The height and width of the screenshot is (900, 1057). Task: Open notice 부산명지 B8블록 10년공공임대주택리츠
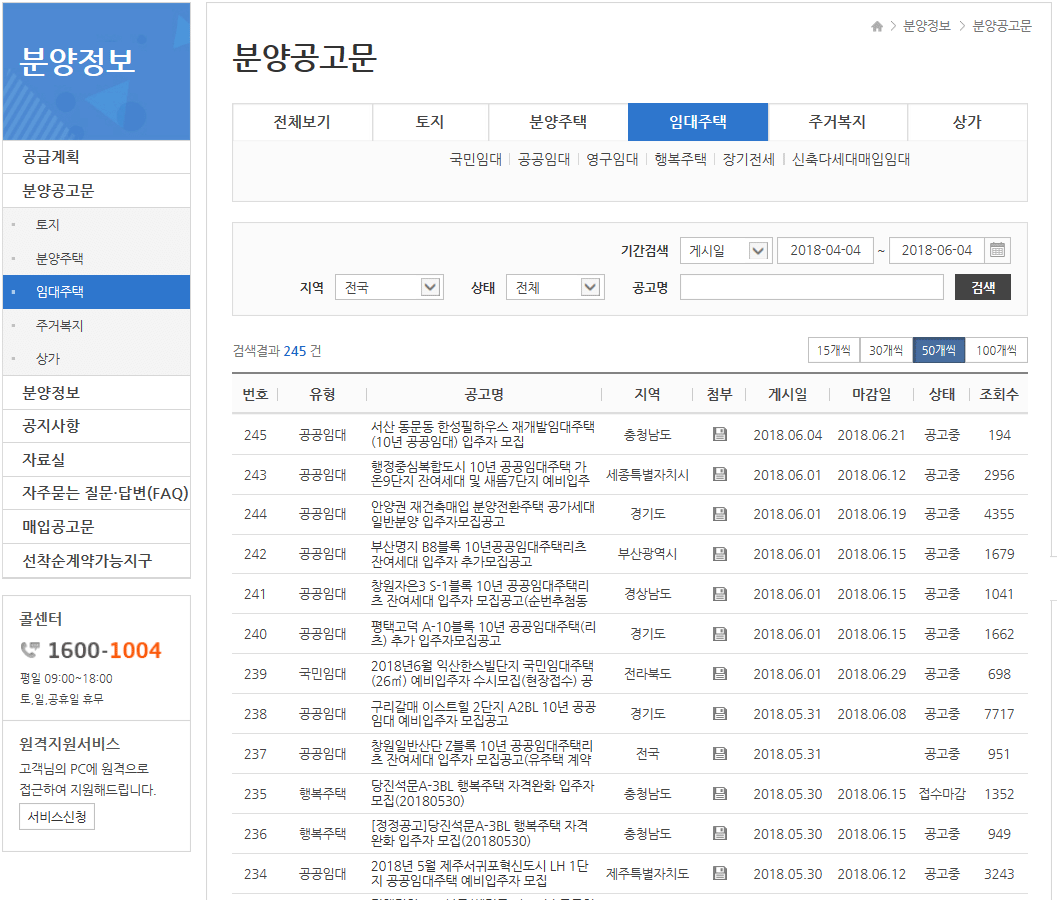(x=479, y=554)
